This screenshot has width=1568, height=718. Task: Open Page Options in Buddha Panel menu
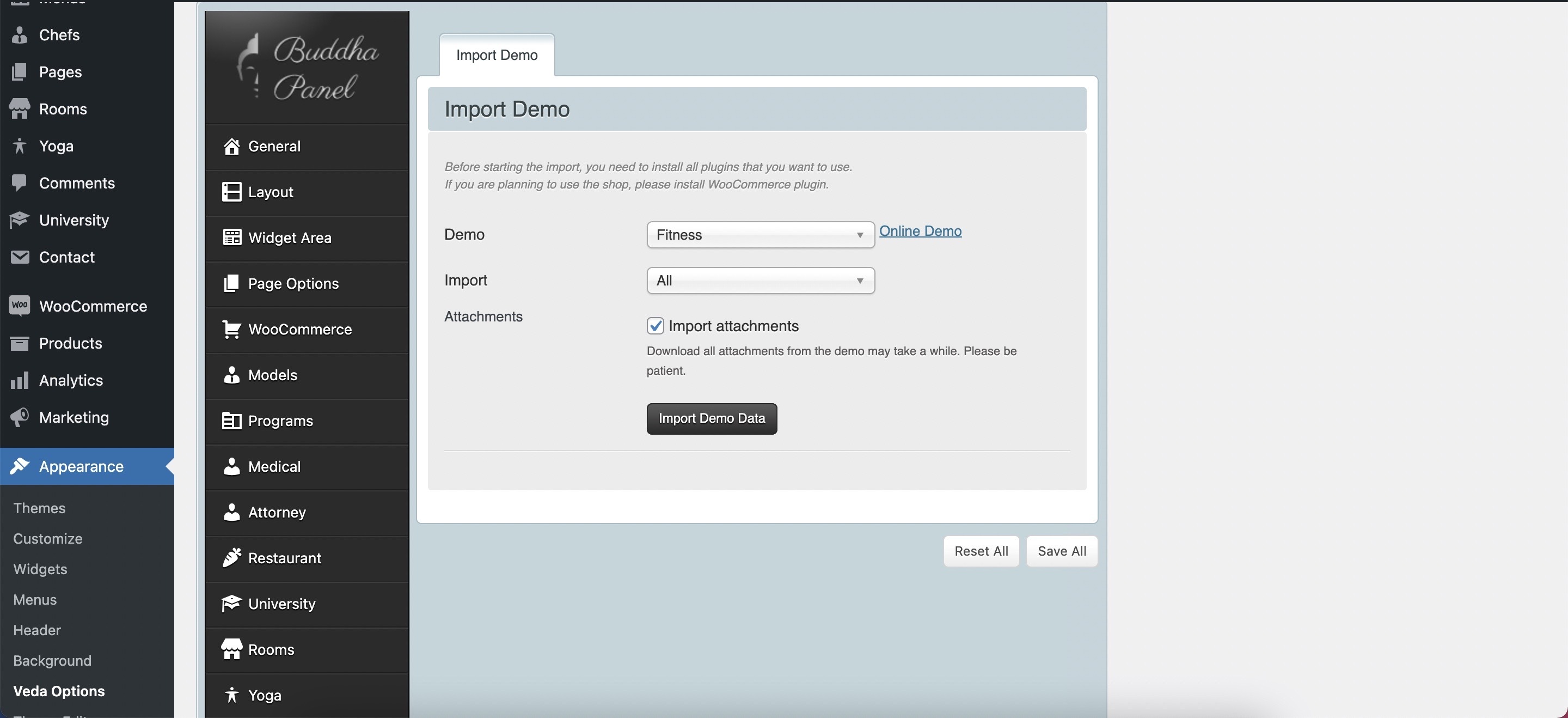[x=293, y=284]
